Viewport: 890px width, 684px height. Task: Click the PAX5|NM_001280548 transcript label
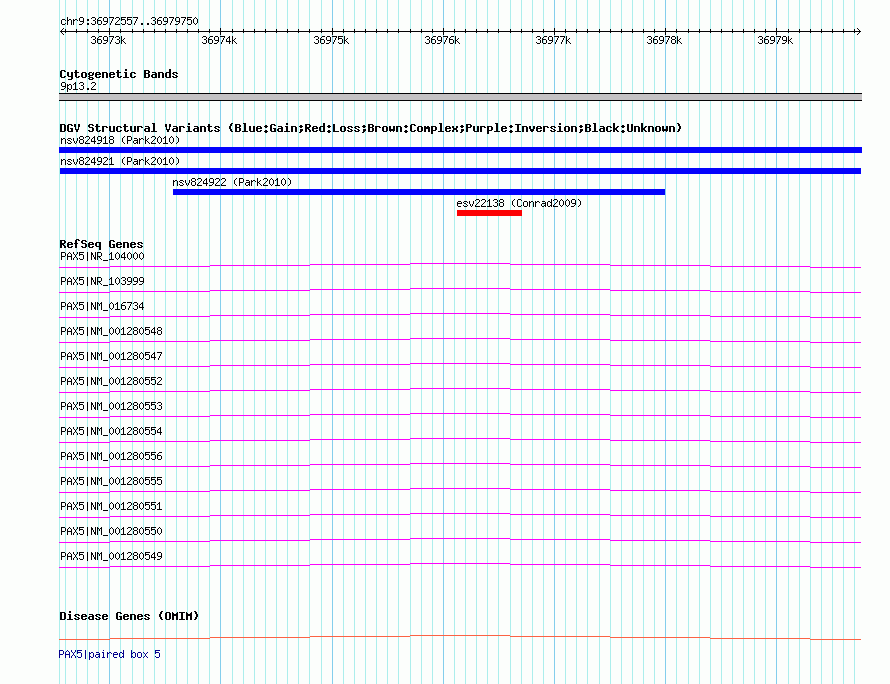(111, 331)
